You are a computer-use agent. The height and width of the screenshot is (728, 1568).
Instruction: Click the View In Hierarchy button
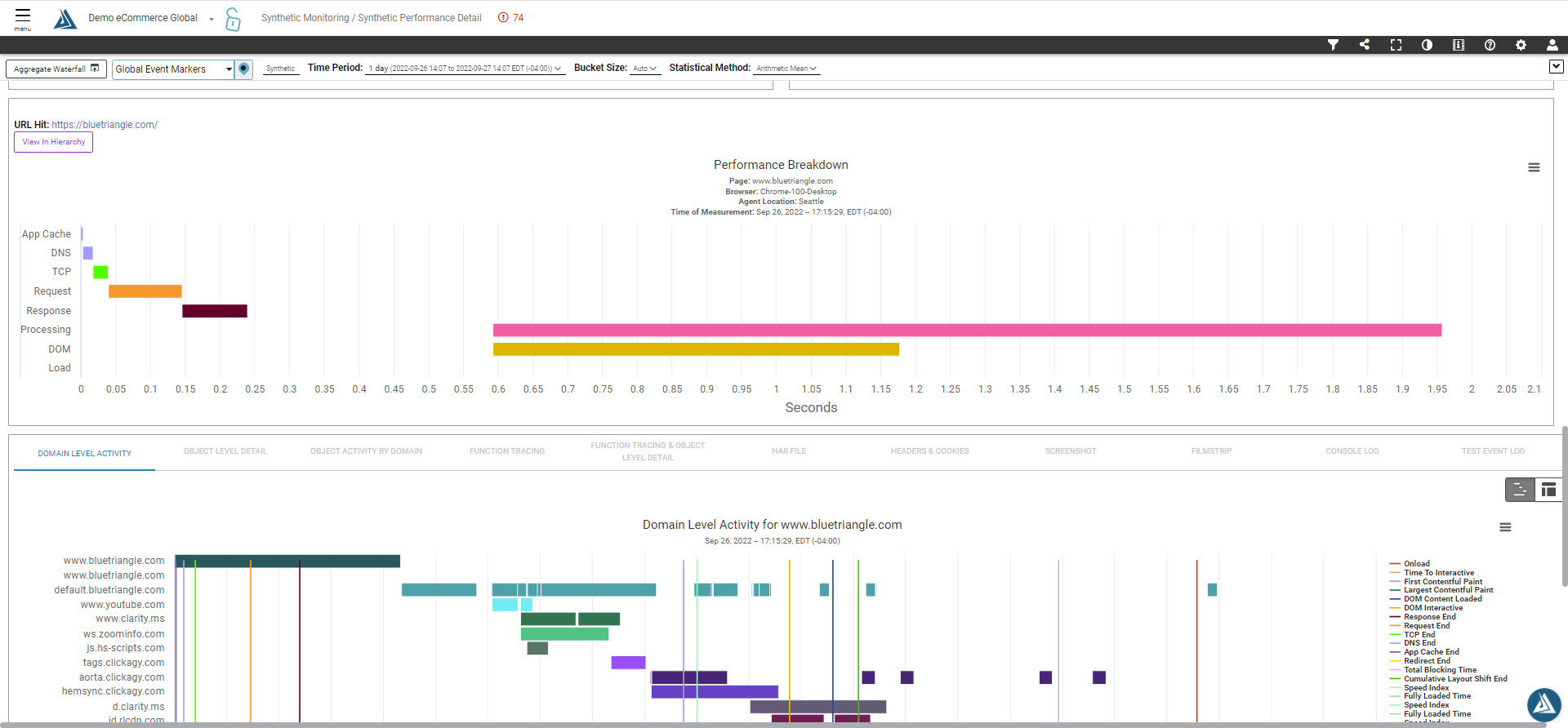click(x=53, y=142)
